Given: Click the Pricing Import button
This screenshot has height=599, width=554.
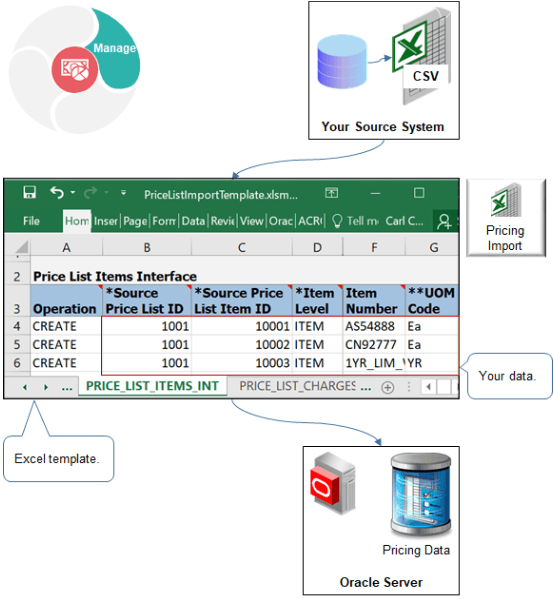Looking at the screenshot, I should pos(506,218).
